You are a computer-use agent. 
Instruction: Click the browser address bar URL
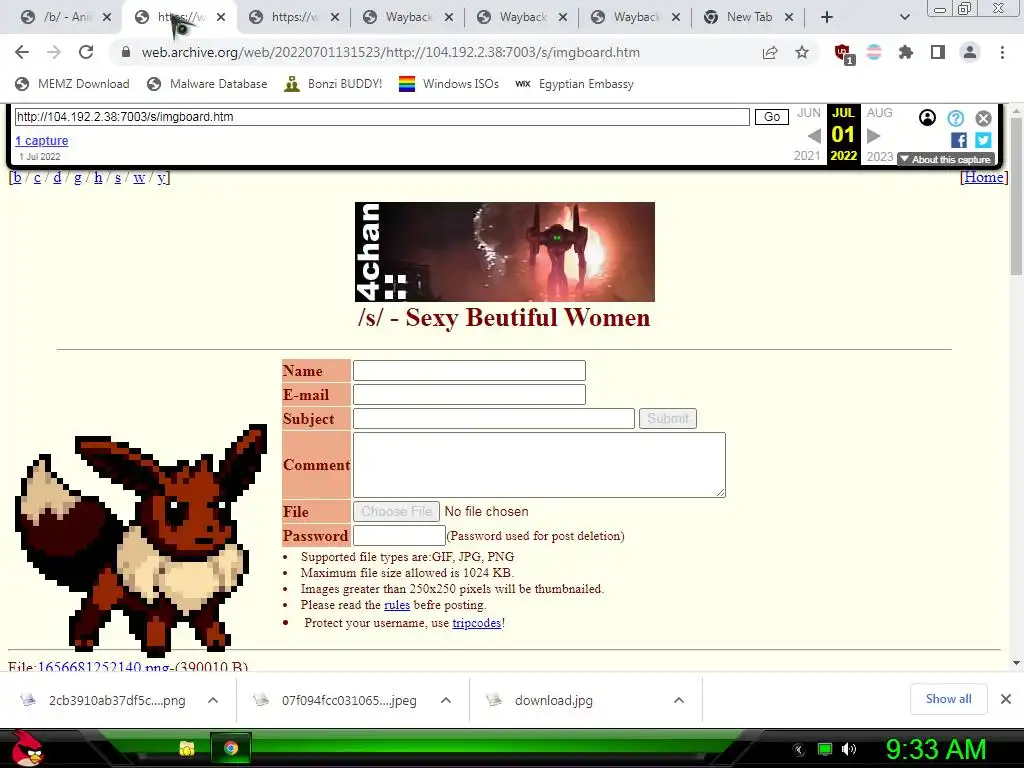pos(391,52)
